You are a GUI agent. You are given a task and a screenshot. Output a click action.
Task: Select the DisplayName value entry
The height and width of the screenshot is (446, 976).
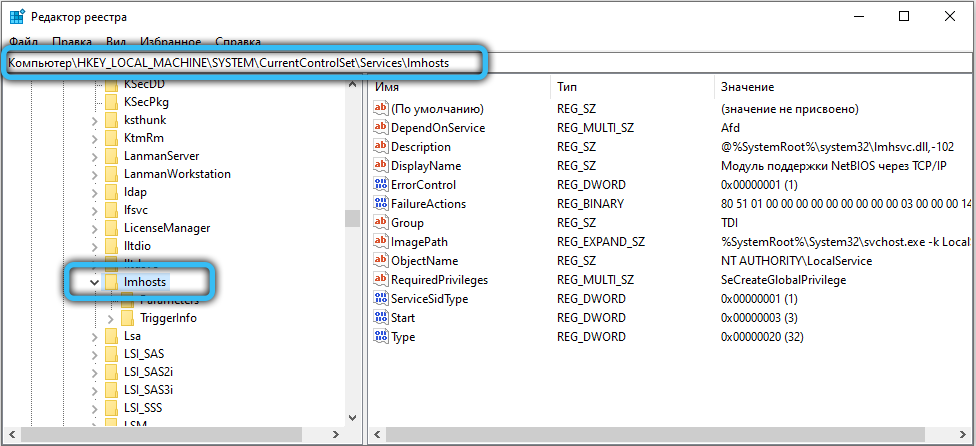pyautogui.click(x=426, y=166)
